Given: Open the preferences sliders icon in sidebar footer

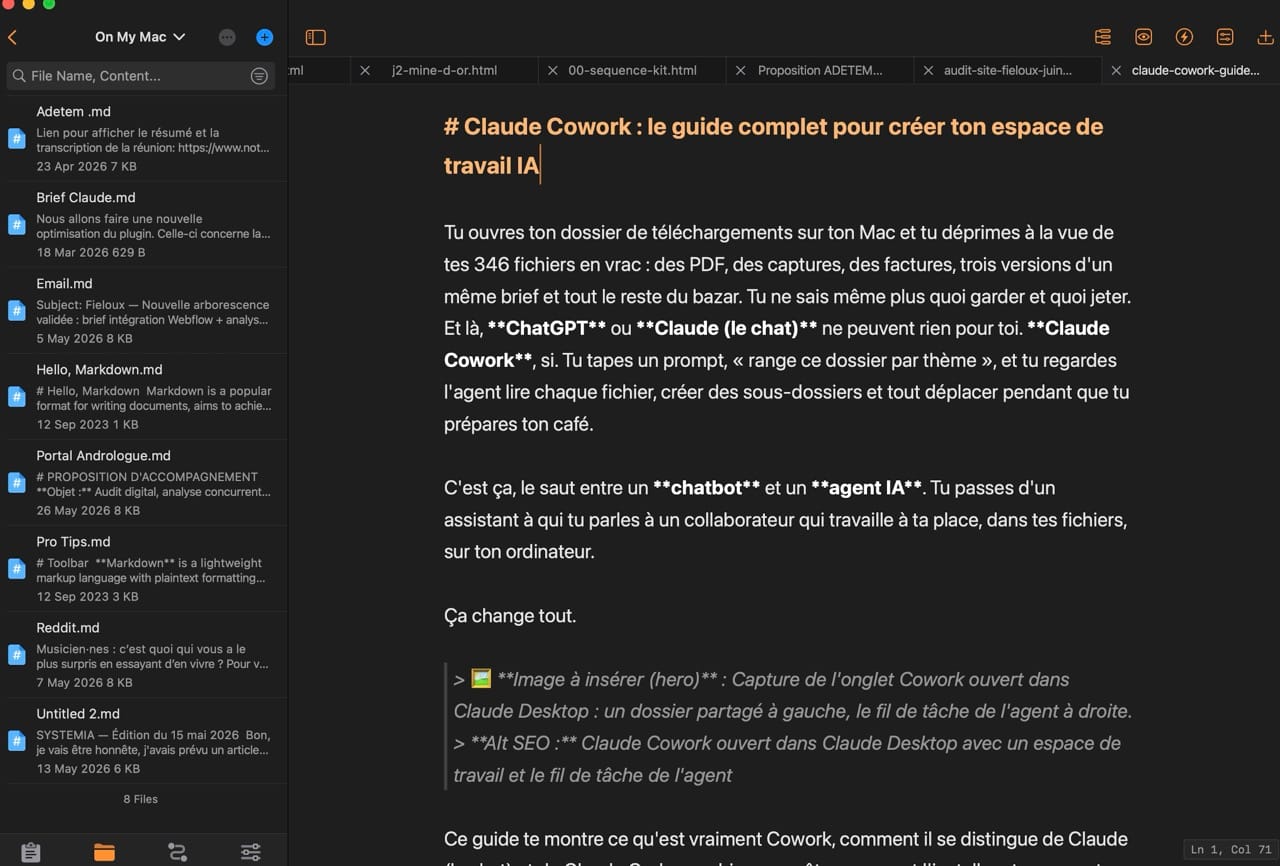Looking at the screenshot, I should (251, 852).
